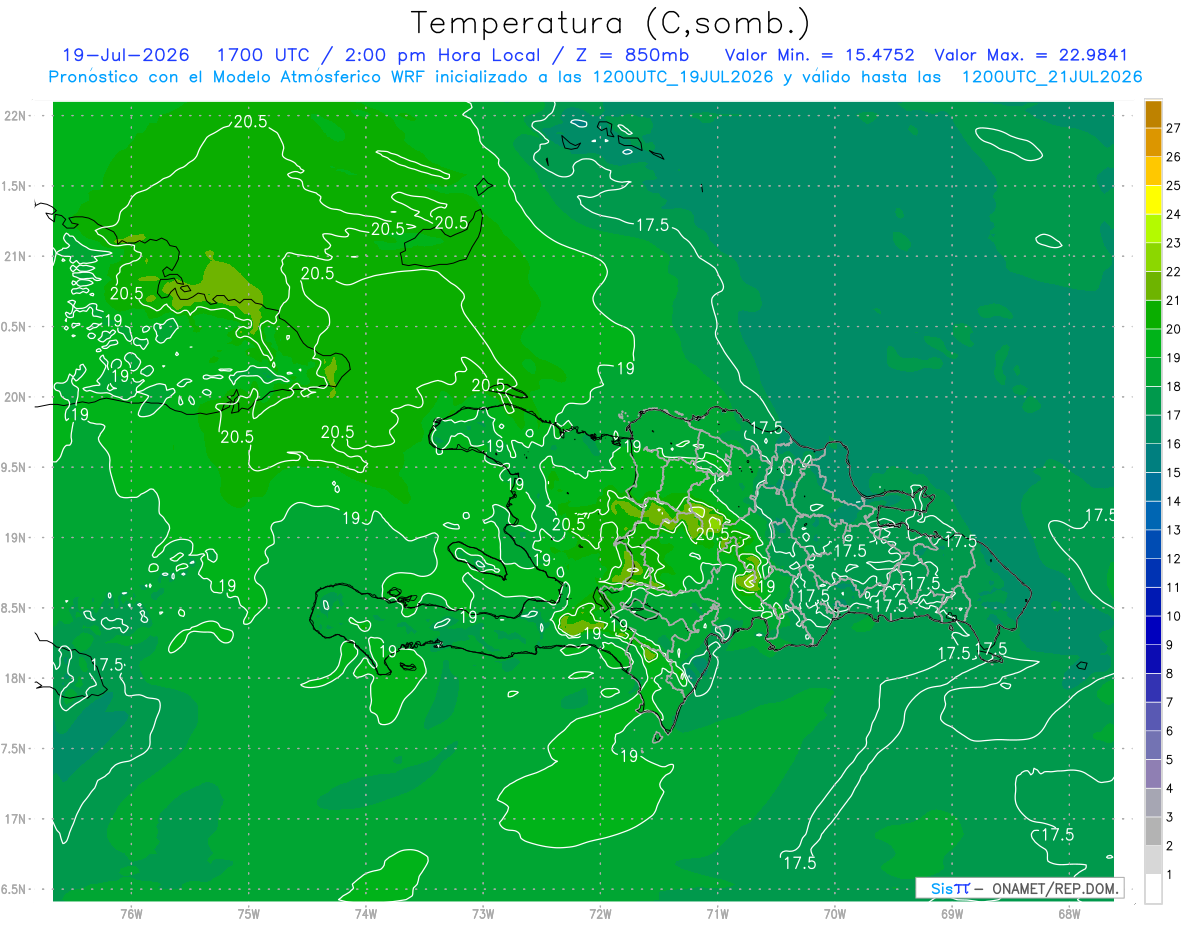Click legend value 25 on color scale
1200x927 pixels.
tap(1173, 186)
